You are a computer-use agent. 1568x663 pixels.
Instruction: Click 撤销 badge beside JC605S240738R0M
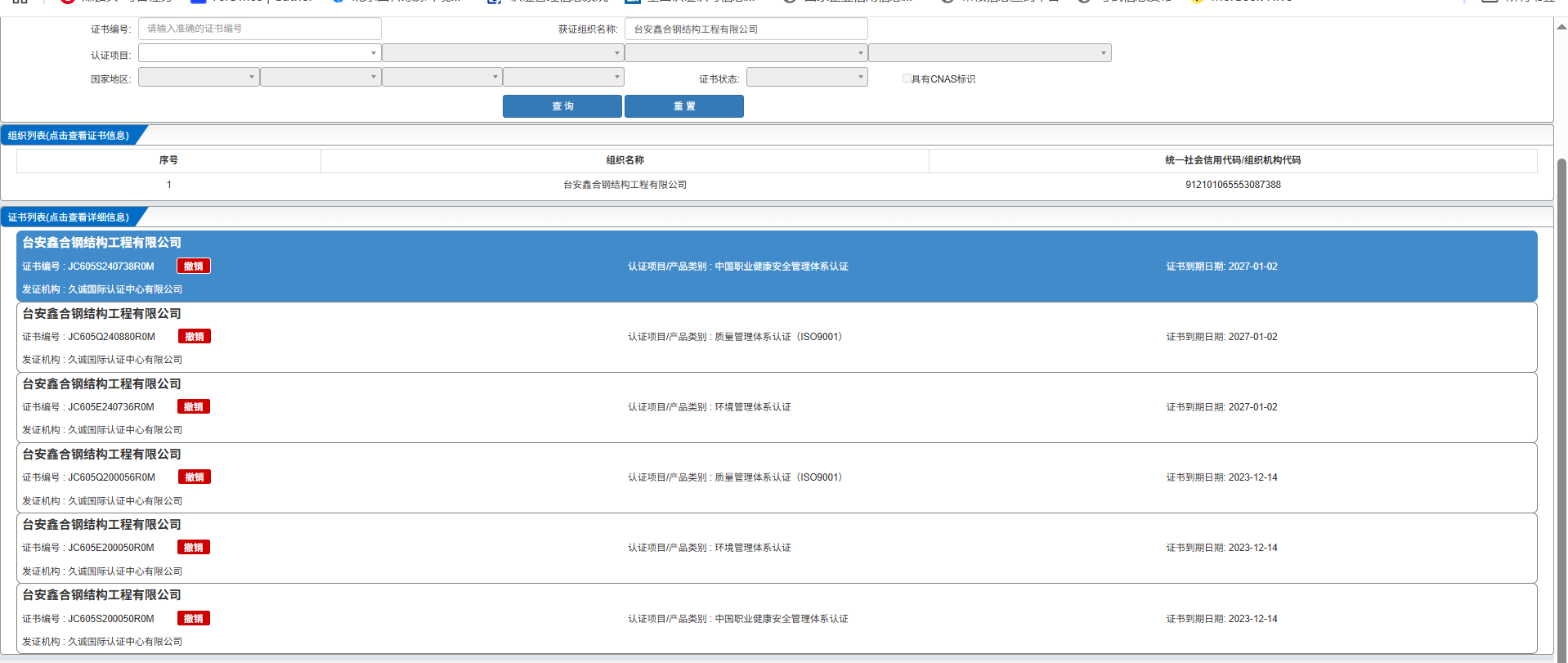[194, 267]
